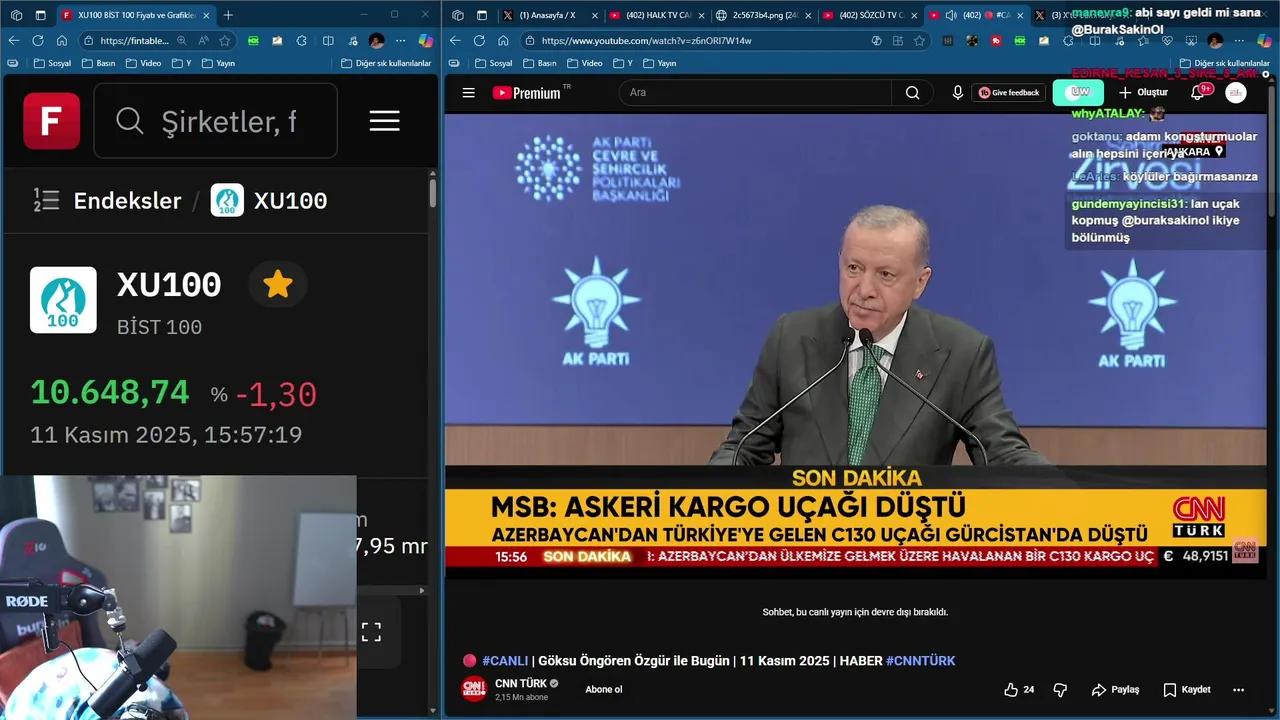The height and width of the screenshot is (720, 1280).
Task: Open the CNN TÜRK channel name link
Action: [521, 683]
